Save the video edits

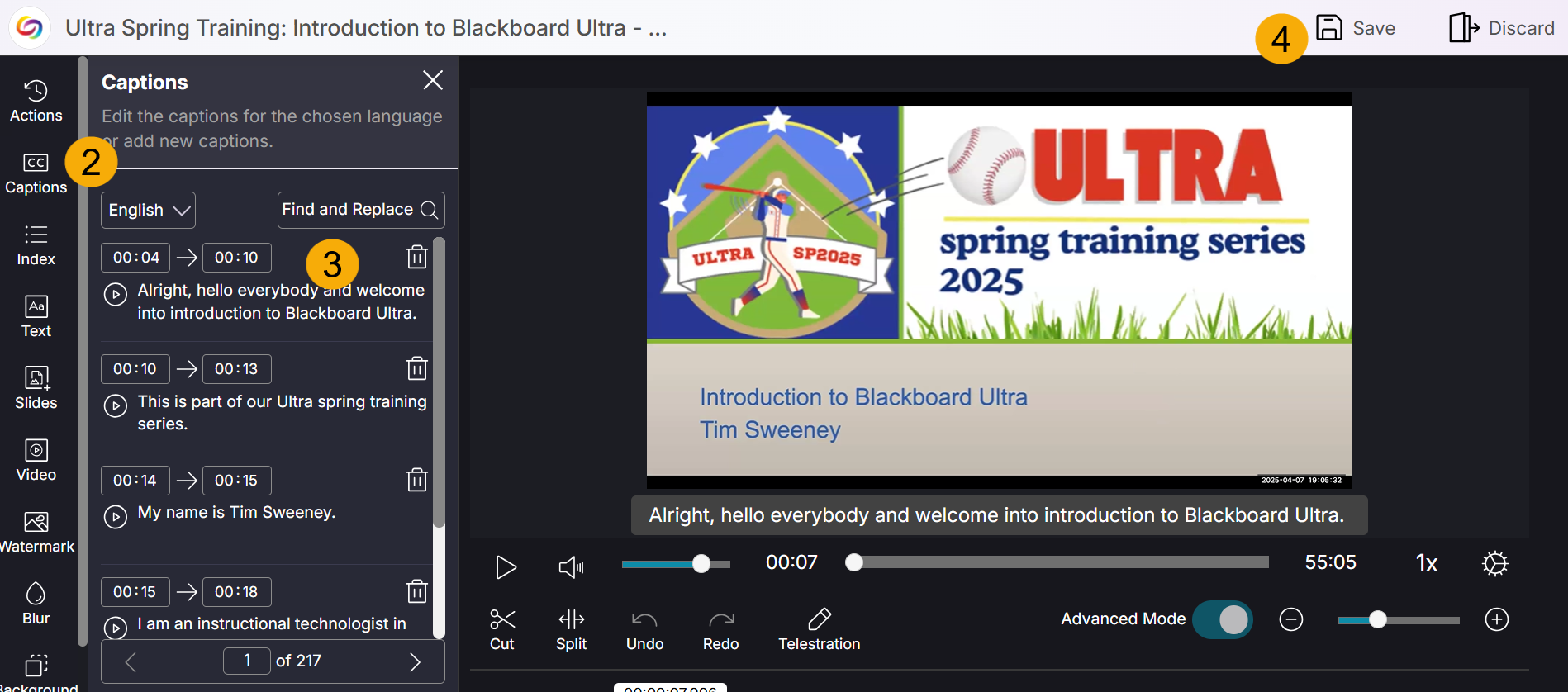(x=1356, y=27)
